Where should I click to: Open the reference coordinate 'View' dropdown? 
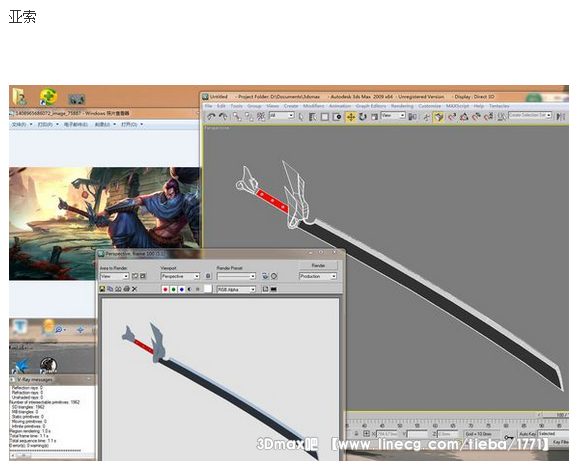(x=393, y=115)
